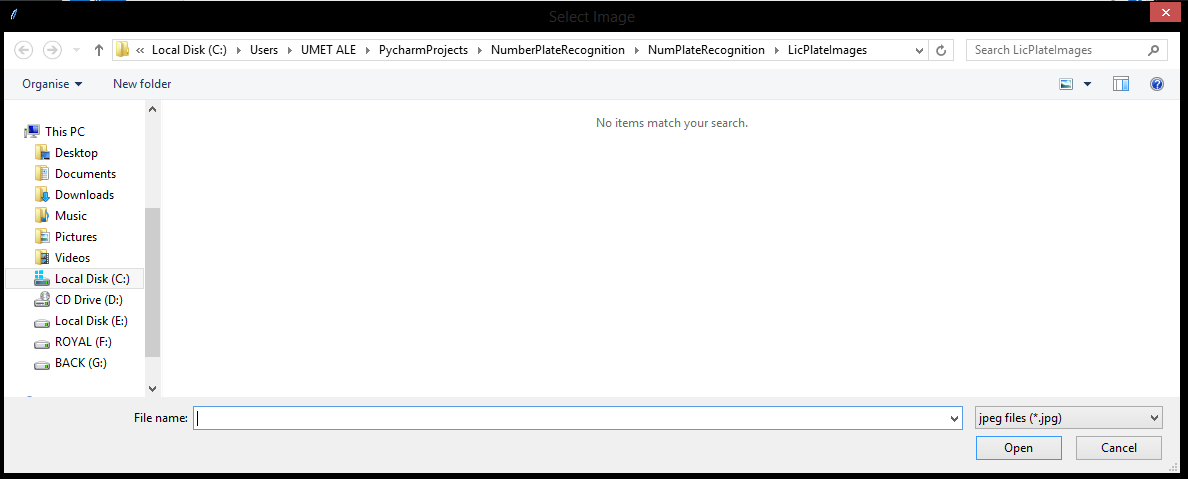Screen dimensions: 1188x479
Task: Expand the File name history dropdown
Action: (x=955, y=418)
